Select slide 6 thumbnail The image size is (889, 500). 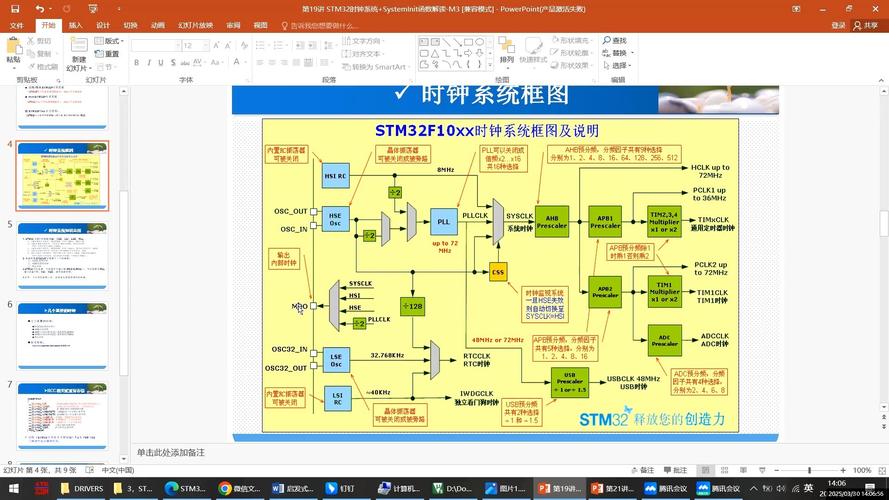(x=62, y=336)
